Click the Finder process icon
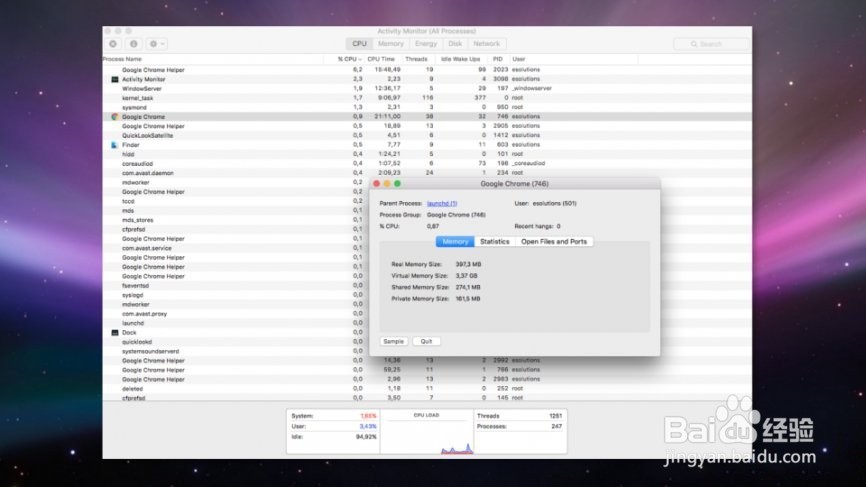Screen dimensions: 866x487 (x=115, y=145)
